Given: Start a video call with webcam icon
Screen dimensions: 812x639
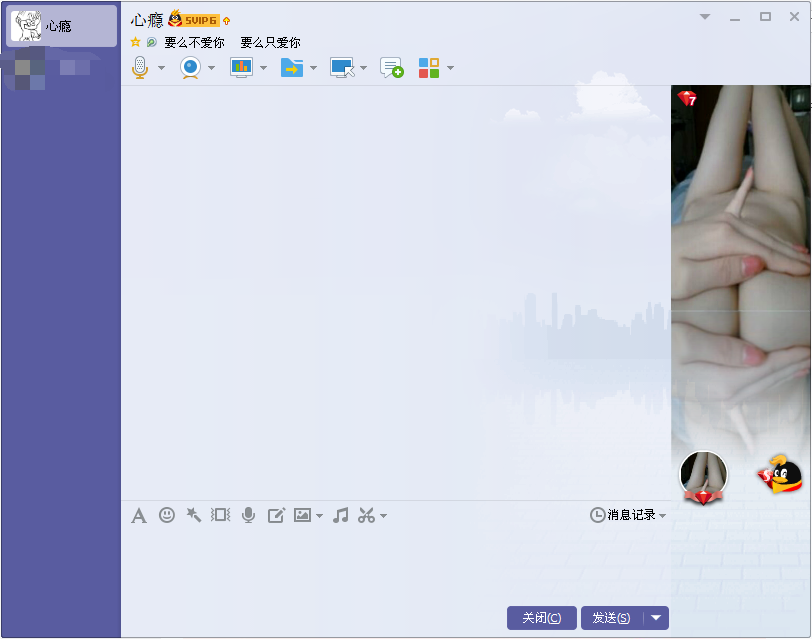Looking at the screenshot, I should click(191, 68).
